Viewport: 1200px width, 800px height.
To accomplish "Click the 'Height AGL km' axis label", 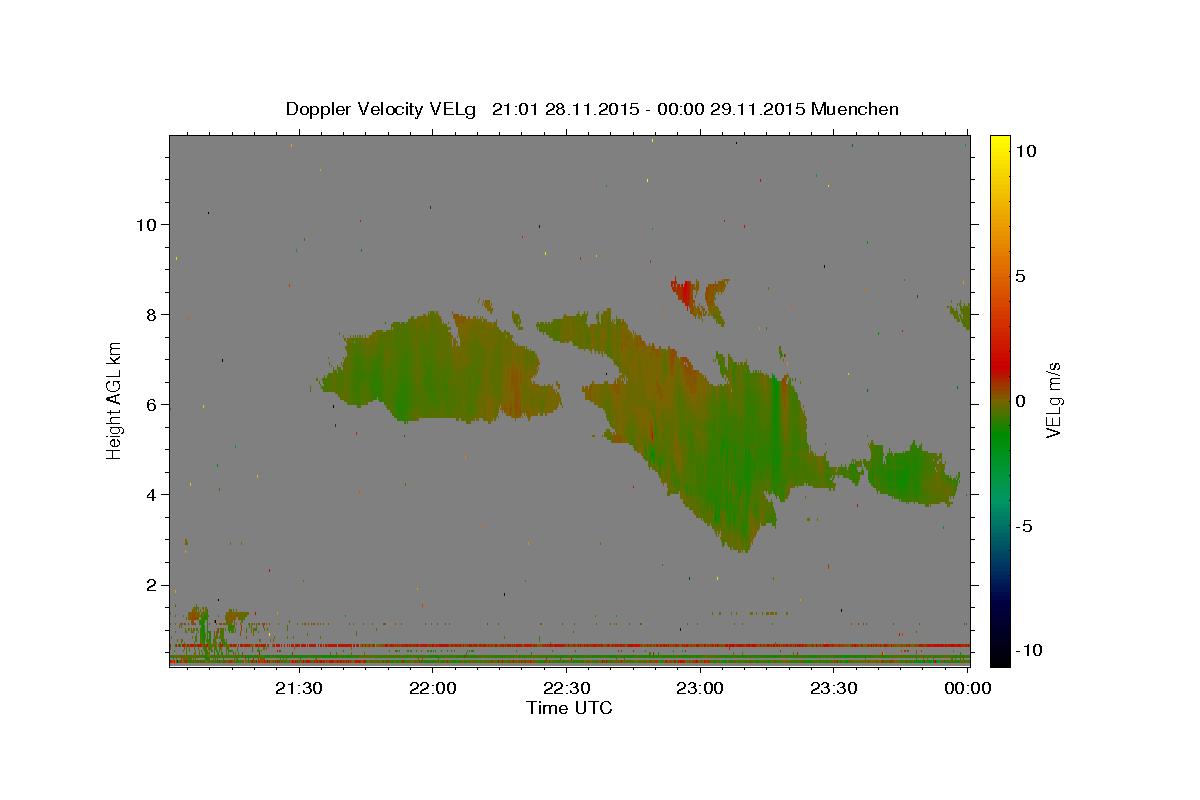I will (115, 401).
